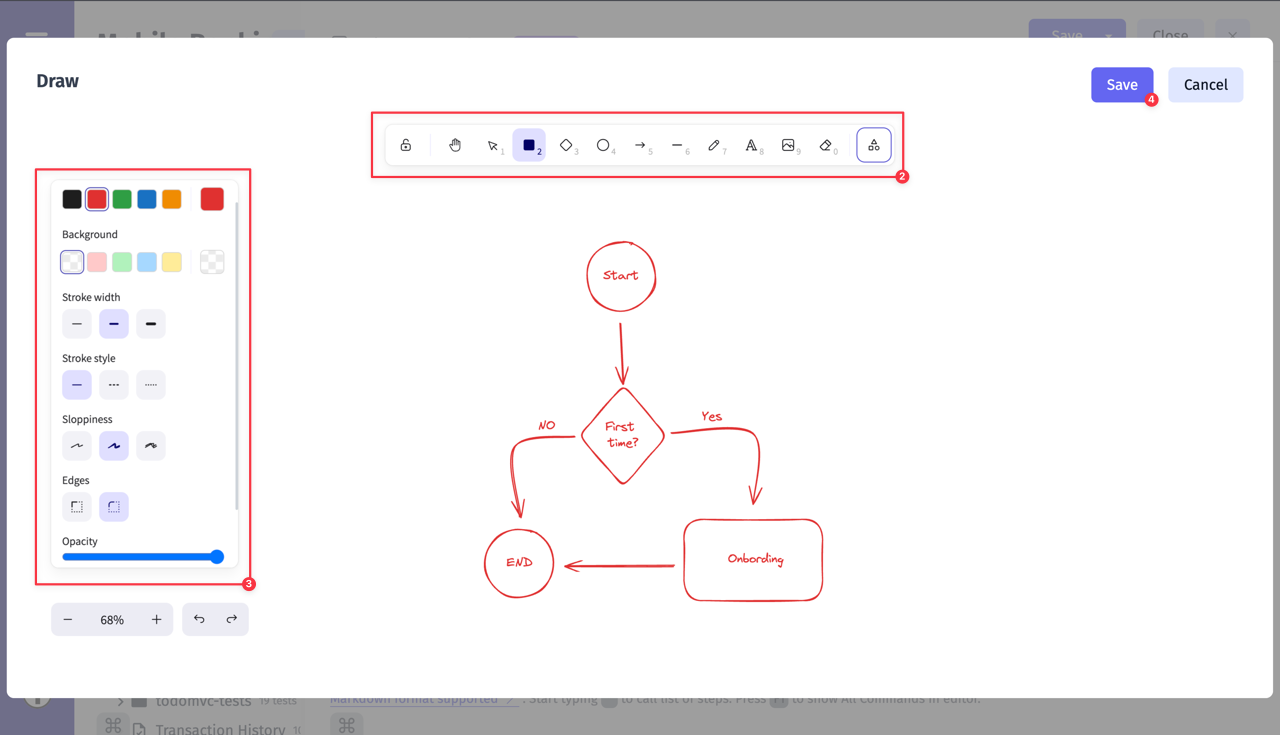Select the Text tool
Screen dimensions: 1280x735
[x=752, y=144]
